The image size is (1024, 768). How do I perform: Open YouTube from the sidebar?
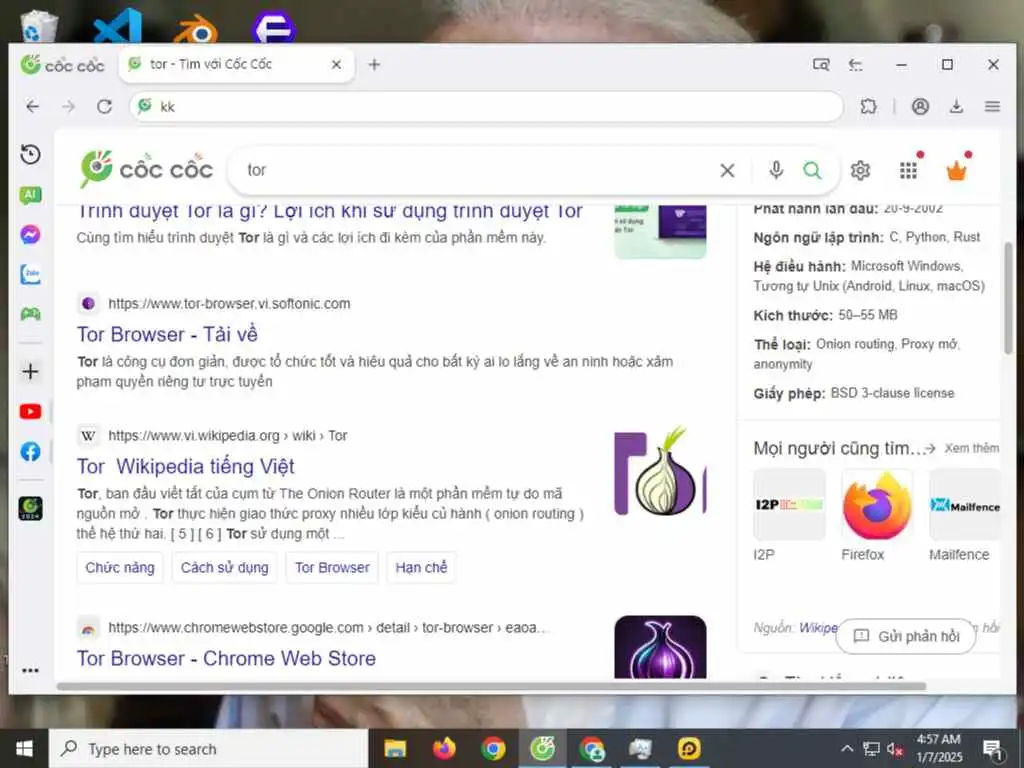[x=30, y=411]
